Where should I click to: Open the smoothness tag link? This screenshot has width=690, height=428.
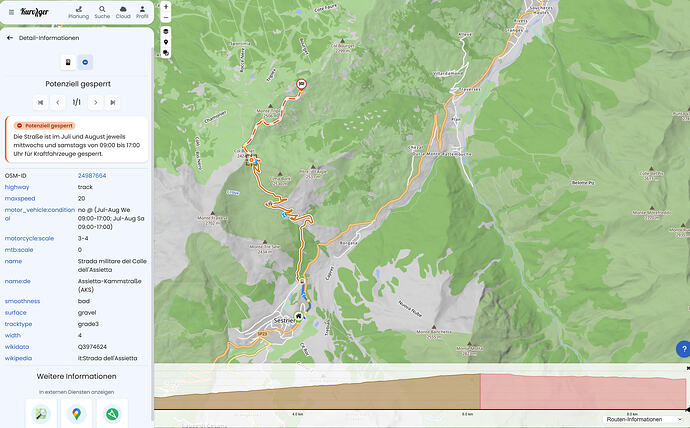point(22,301)
